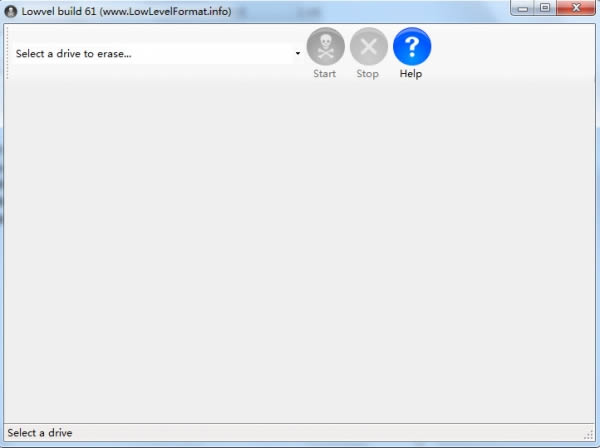Click the 'Select a drive' status bar text
This screenshot has height=448, width=600.
click(40, 433)
